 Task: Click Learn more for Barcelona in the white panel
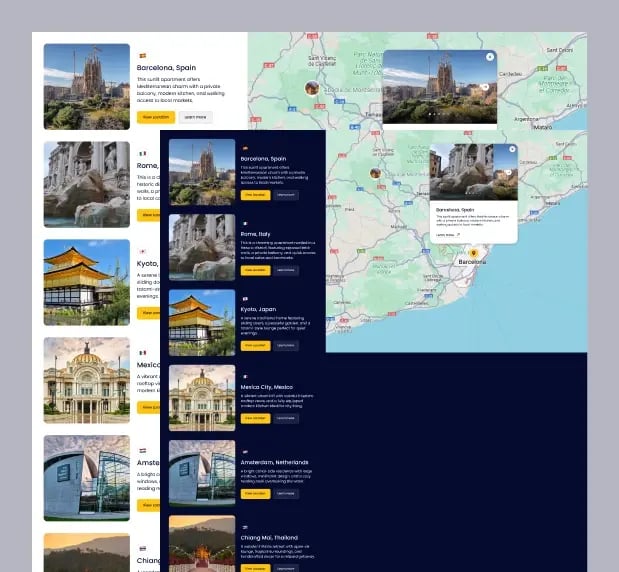(195, 117)
